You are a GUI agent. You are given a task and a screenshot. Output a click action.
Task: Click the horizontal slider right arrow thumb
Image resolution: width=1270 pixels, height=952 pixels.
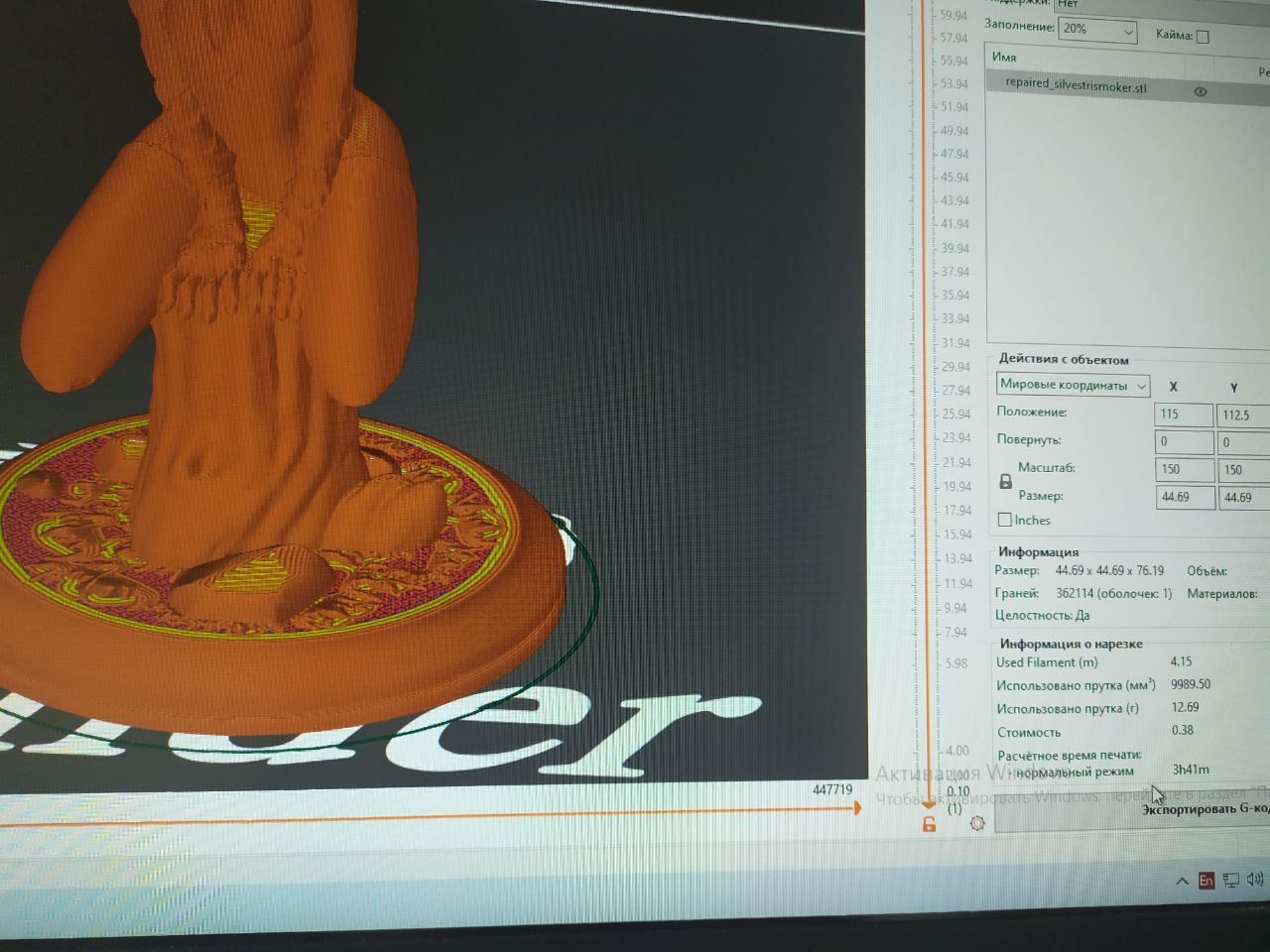(856, 809)
